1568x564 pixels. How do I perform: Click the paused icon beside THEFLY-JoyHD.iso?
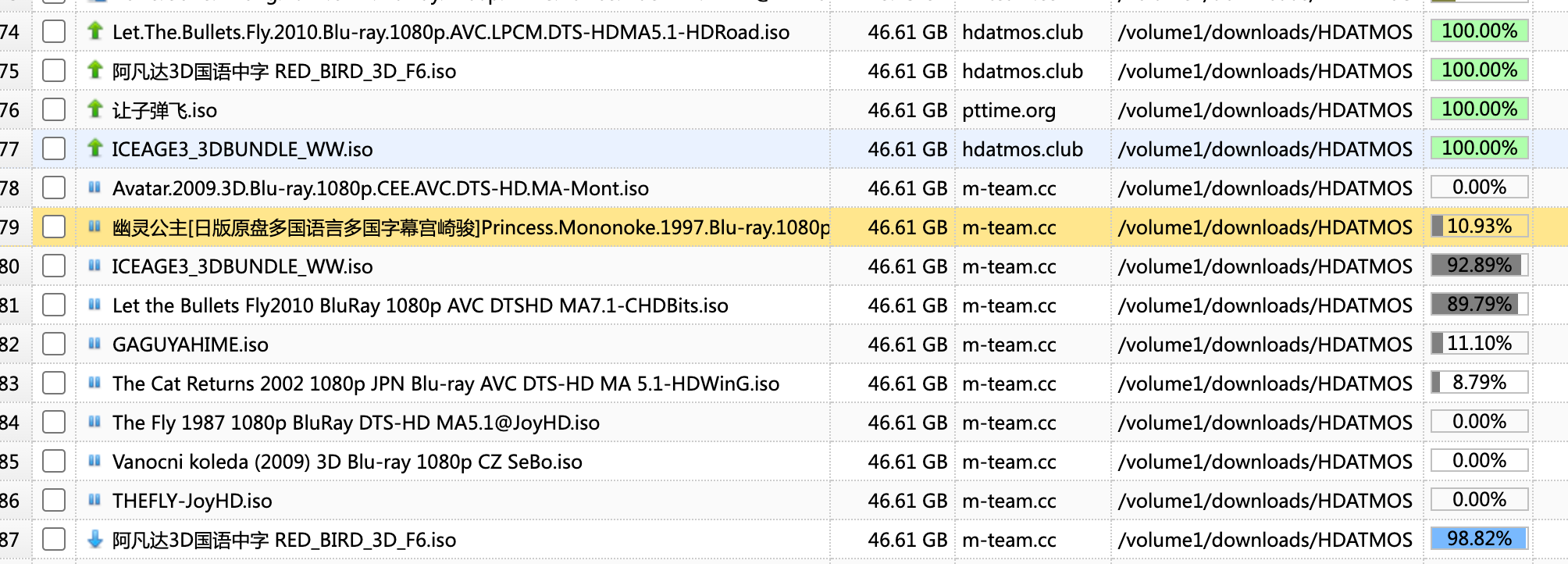click(95, 500)
